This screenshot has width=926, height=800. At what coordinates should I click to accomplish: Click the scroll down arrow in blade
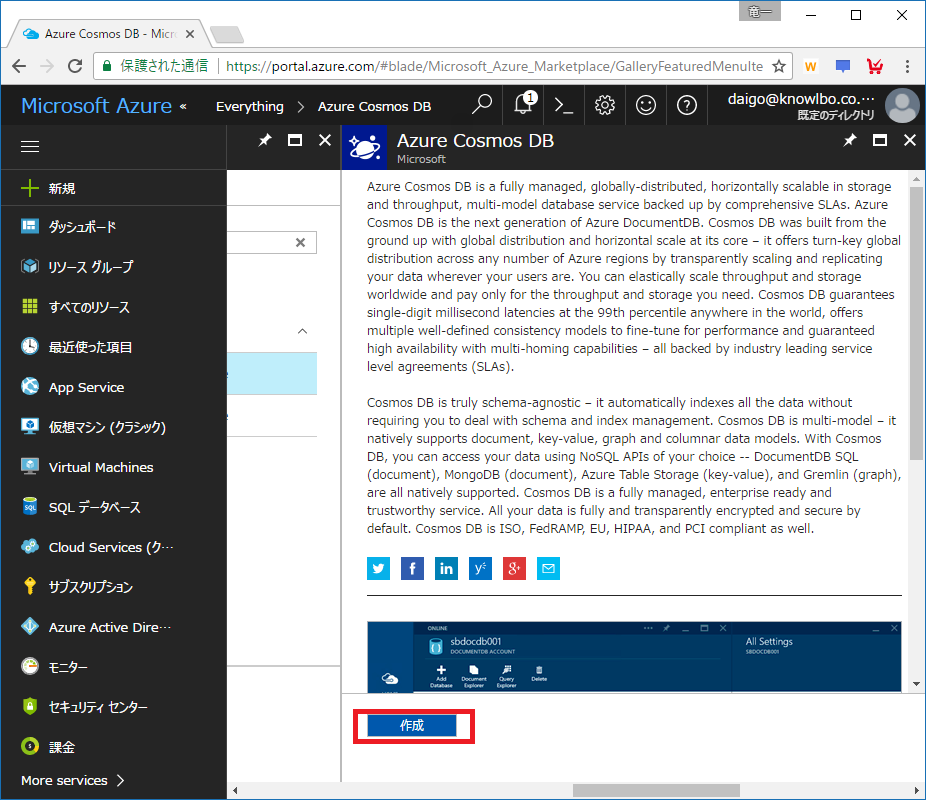click(x=916, y=684)
